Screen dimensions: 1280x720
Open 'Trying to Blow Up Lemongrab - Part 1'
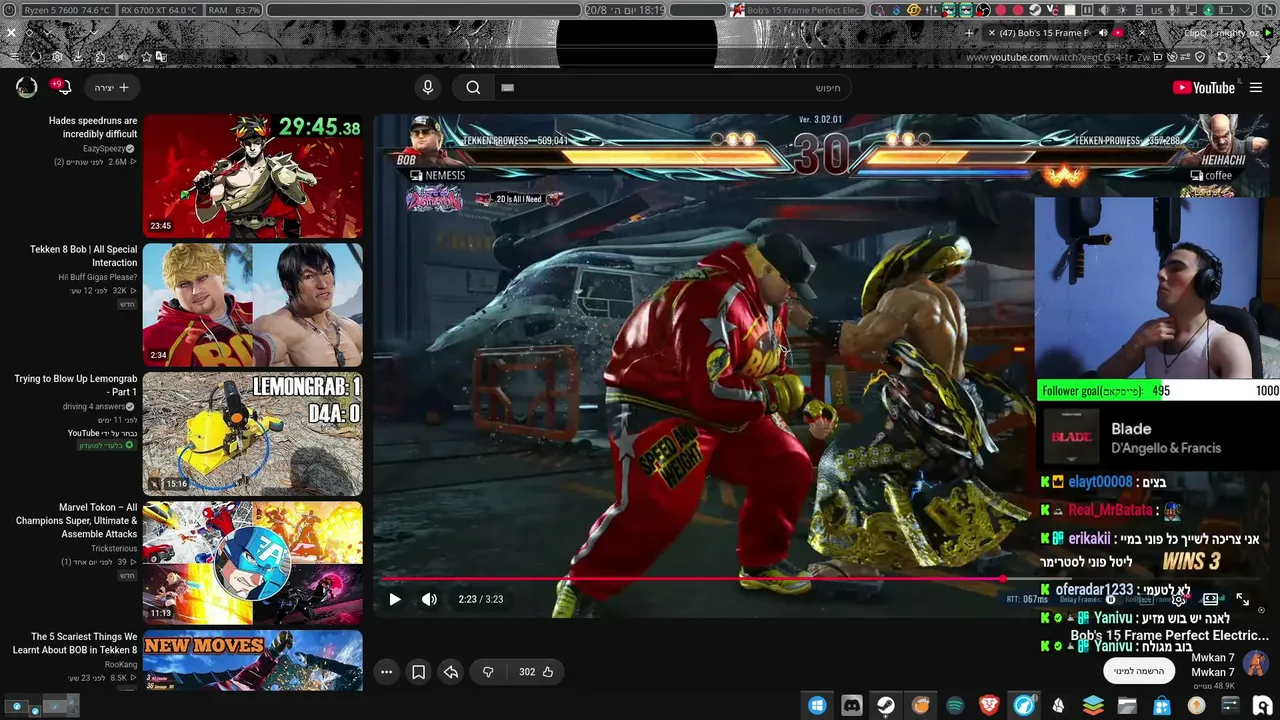point(76,386)
